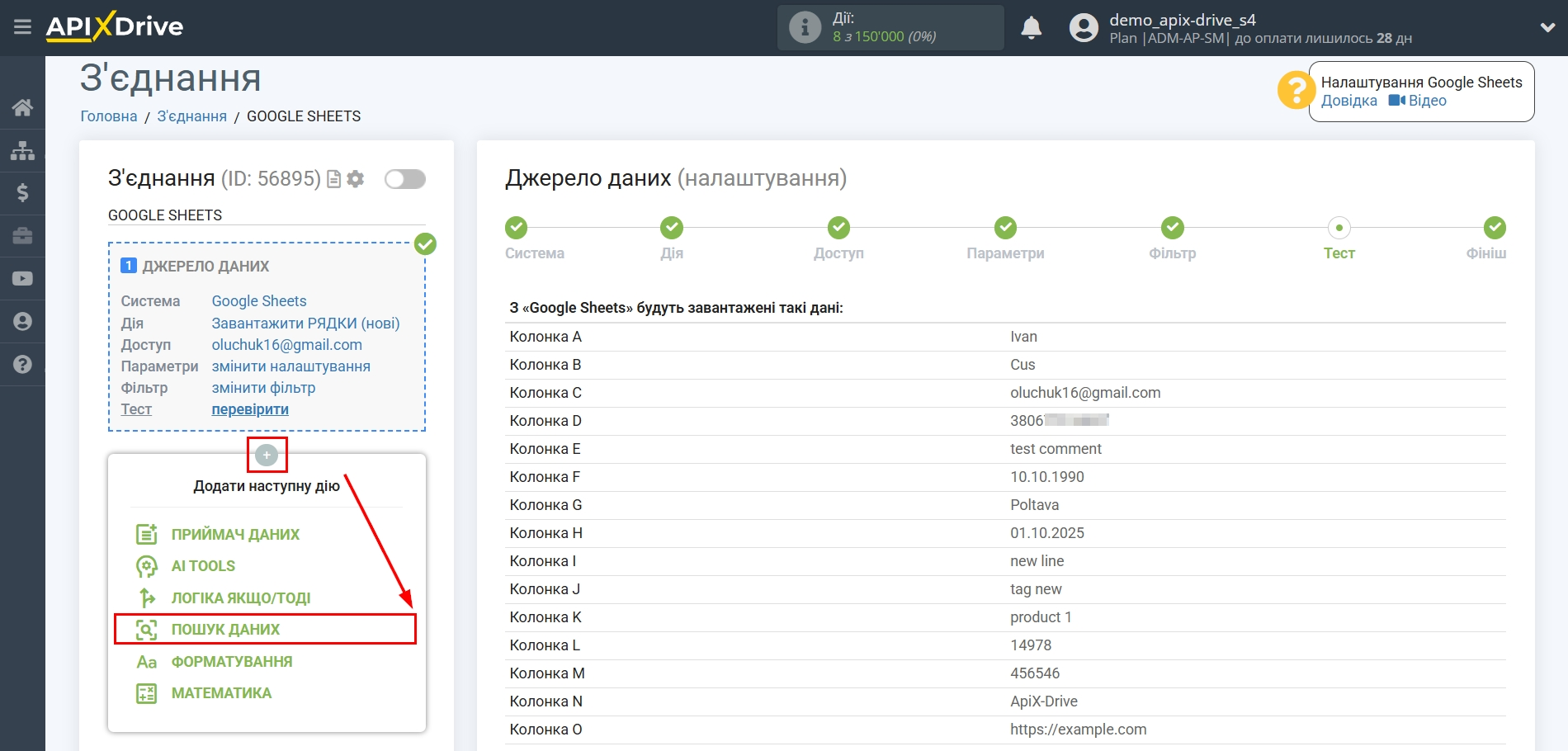Screen dimensions: 1568x751
Task: Click the Дії usage counter info box
Action: 890,27
